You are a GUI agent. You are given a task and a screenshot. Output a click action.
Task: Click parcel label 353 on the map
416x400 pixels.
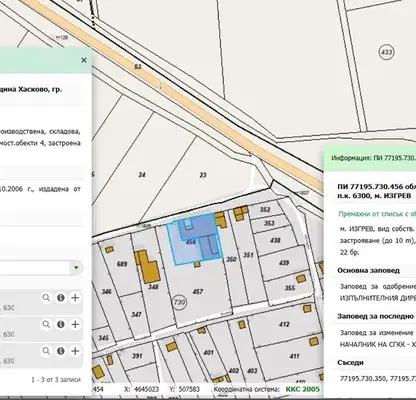[269, 223]
